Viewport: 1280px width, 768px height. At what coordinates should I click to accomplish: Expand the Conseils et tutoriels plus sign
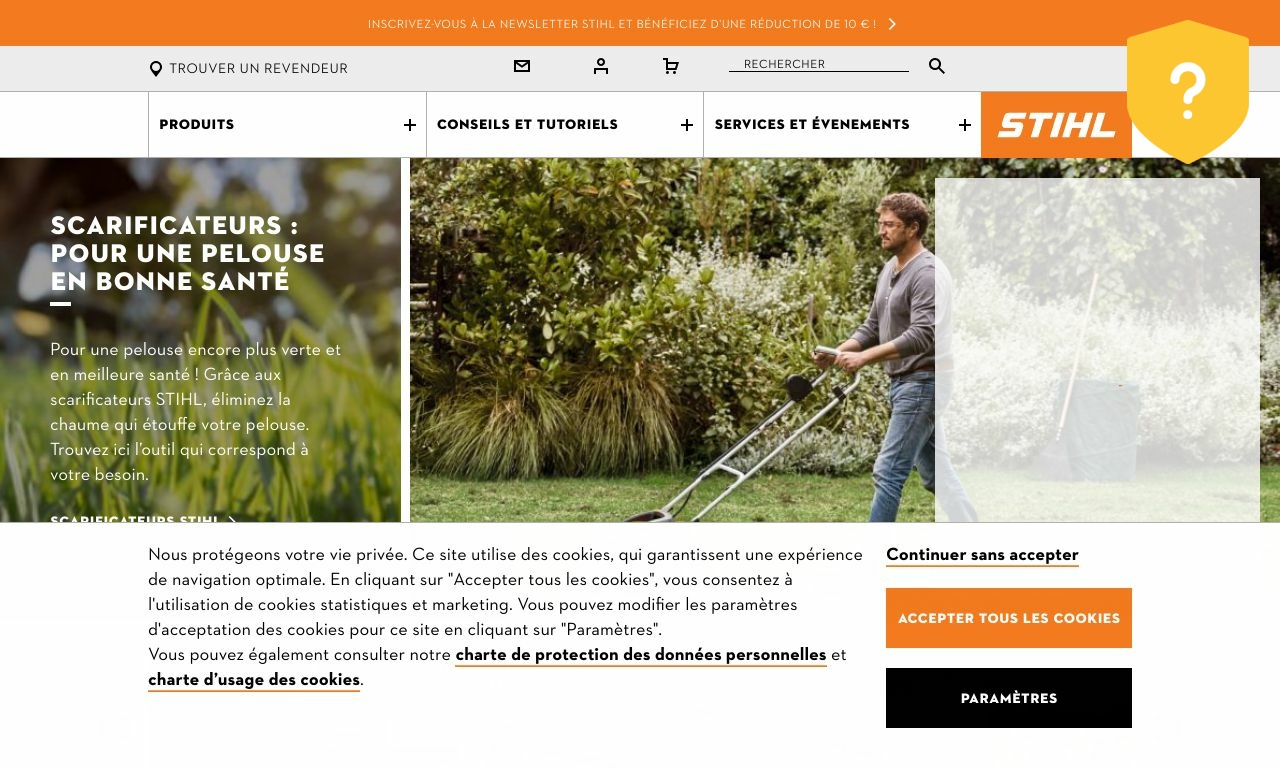pos(687,125)
